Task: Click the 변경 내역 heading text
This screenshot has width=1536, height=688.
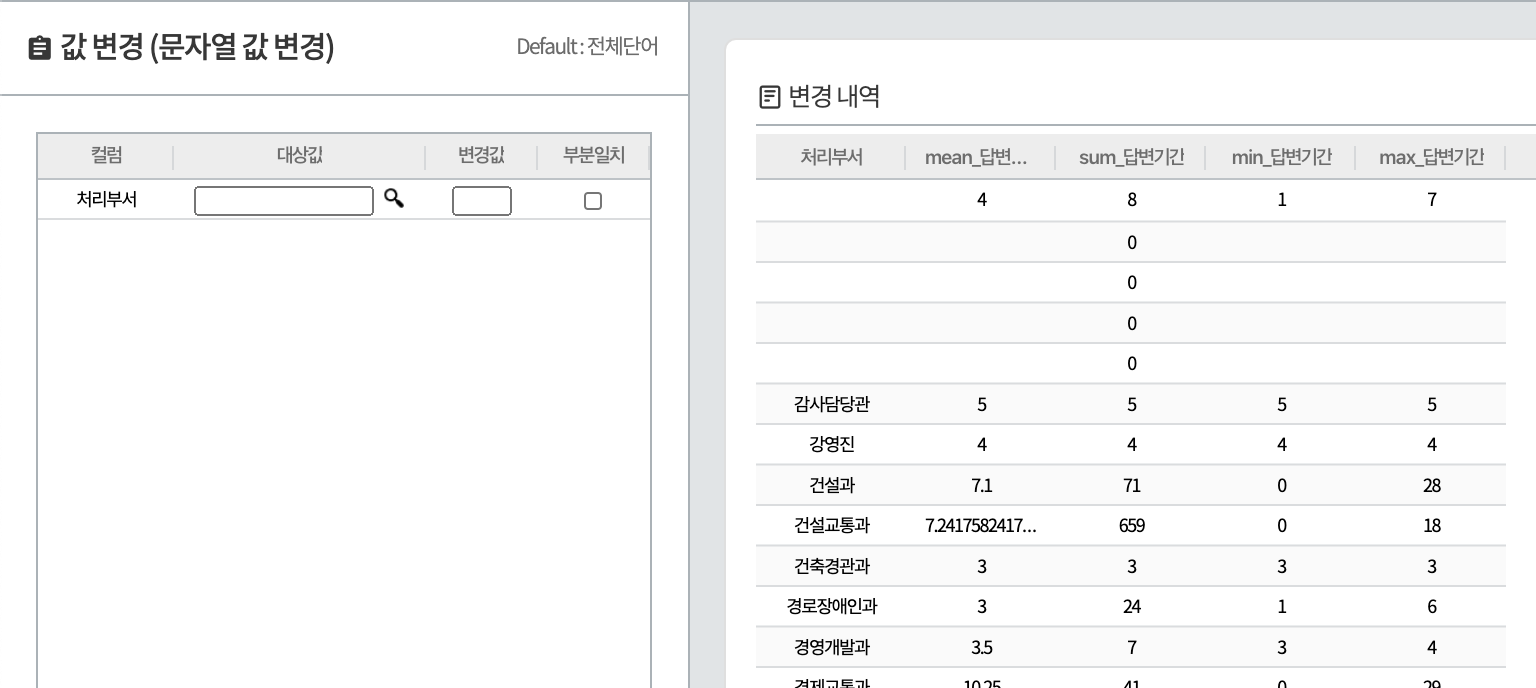Action: coord(834,97)
